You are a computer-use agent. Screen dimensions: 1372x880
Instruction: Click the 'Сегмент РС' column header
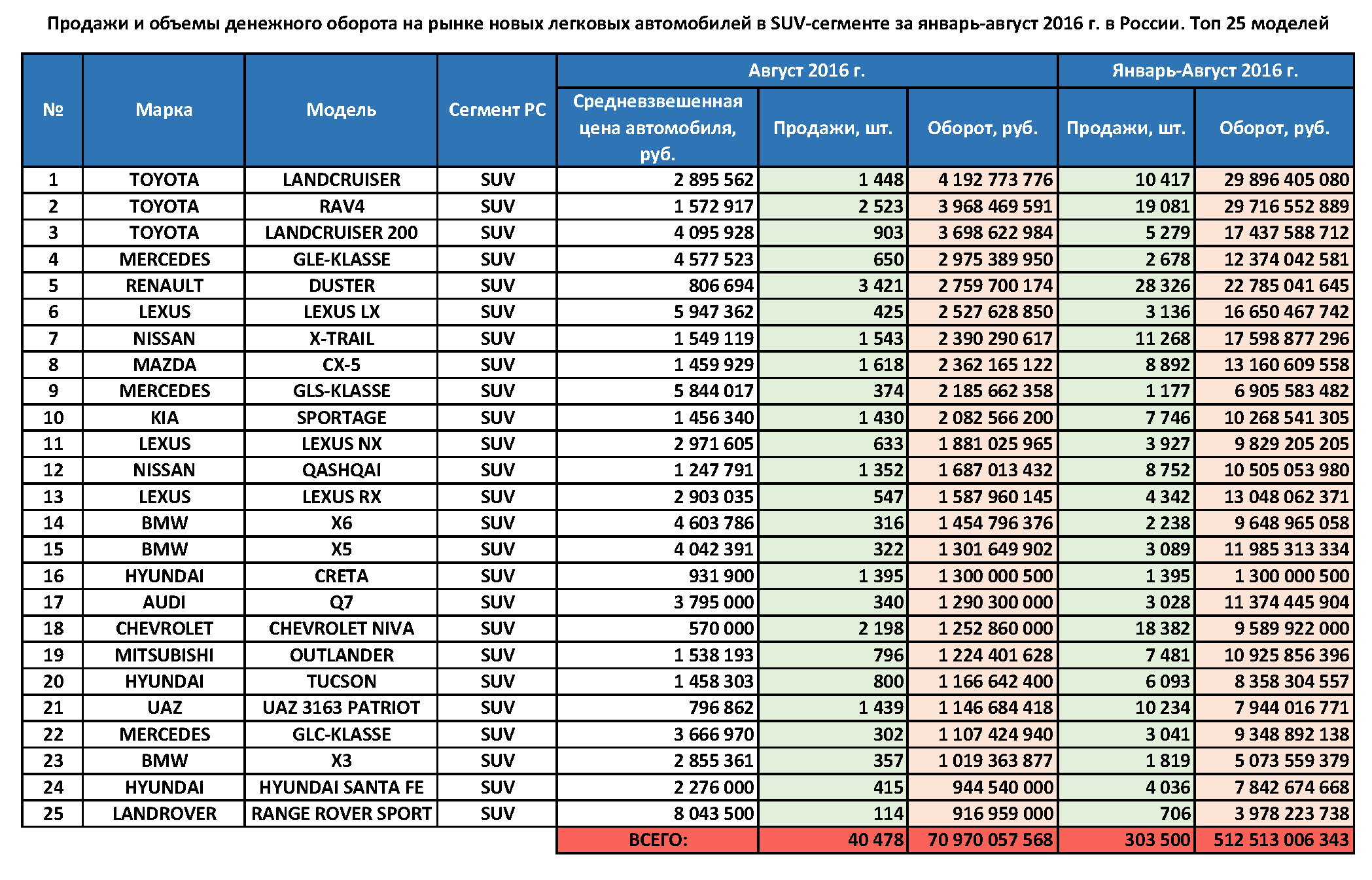point(497,110)
